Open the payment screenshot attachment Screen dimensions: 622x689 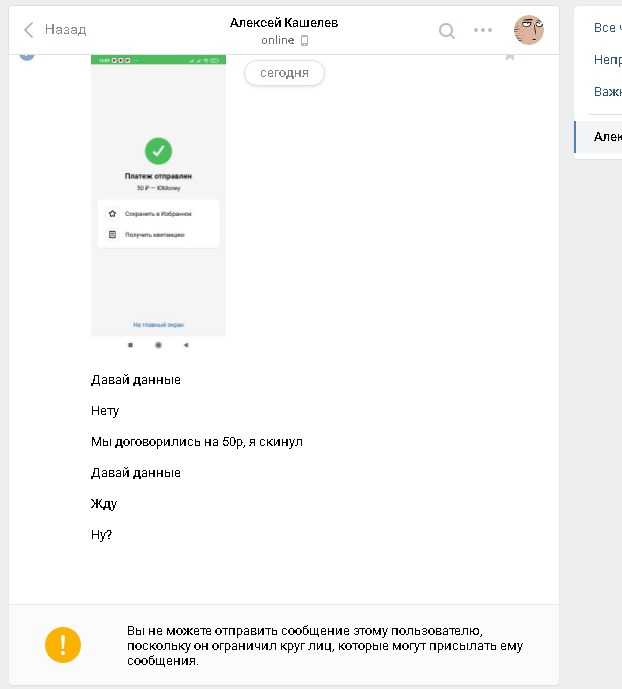(x=158, y=200)
